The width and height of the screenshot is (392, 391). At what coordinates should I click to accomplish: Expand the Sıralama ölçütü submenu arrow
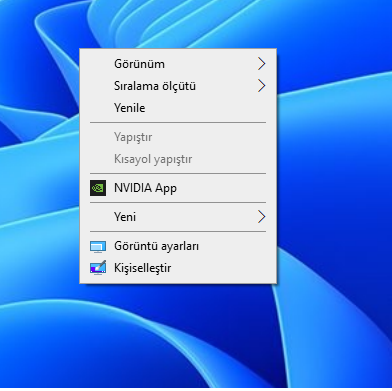[x=262, y=86]
